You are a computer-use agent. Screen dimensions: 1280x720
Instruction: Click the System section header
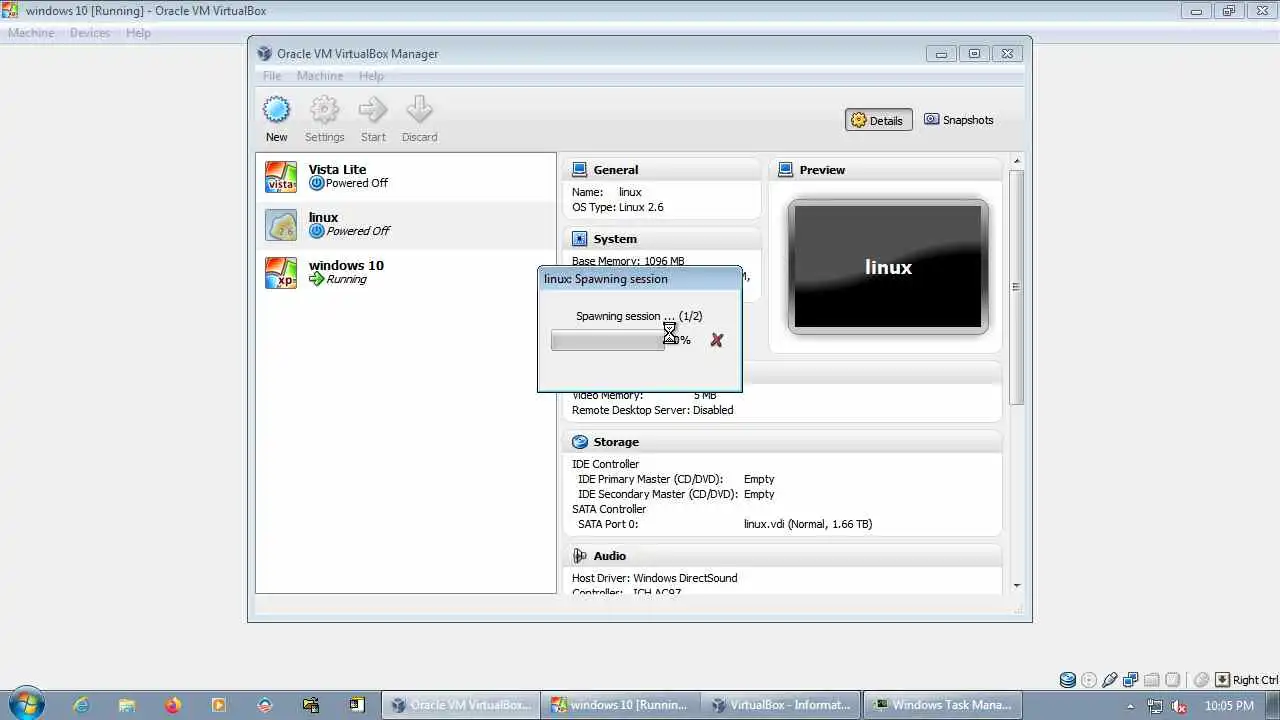[662, 239]
